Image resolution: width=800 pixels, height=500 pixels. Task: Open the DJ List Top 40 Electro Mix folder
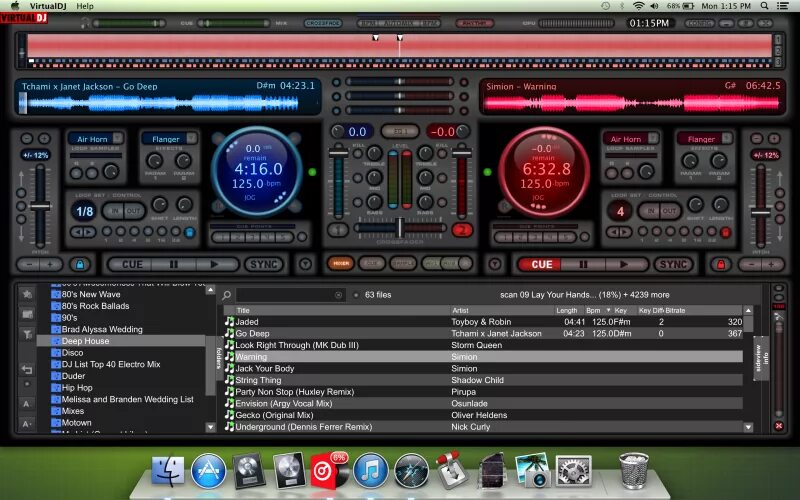(x=111, y=364)
